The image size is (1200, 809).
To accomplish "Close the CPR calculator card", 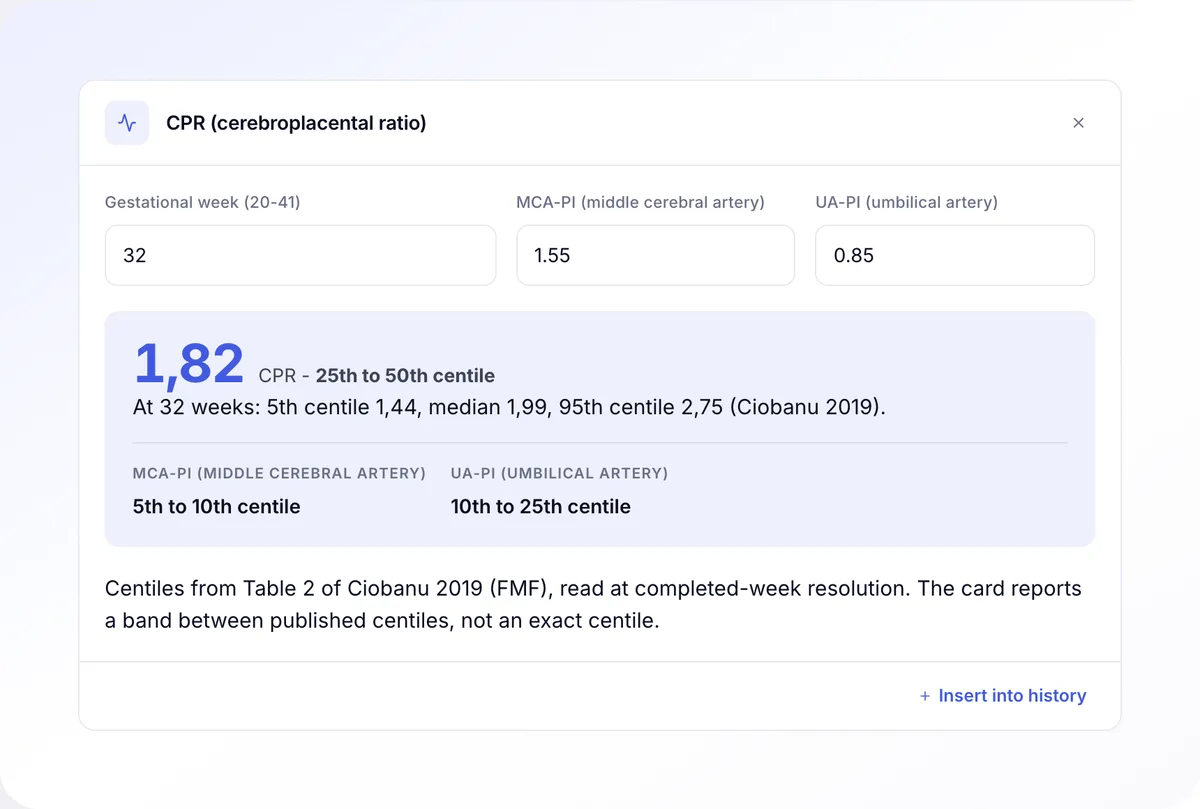I will coord(1078,123).
